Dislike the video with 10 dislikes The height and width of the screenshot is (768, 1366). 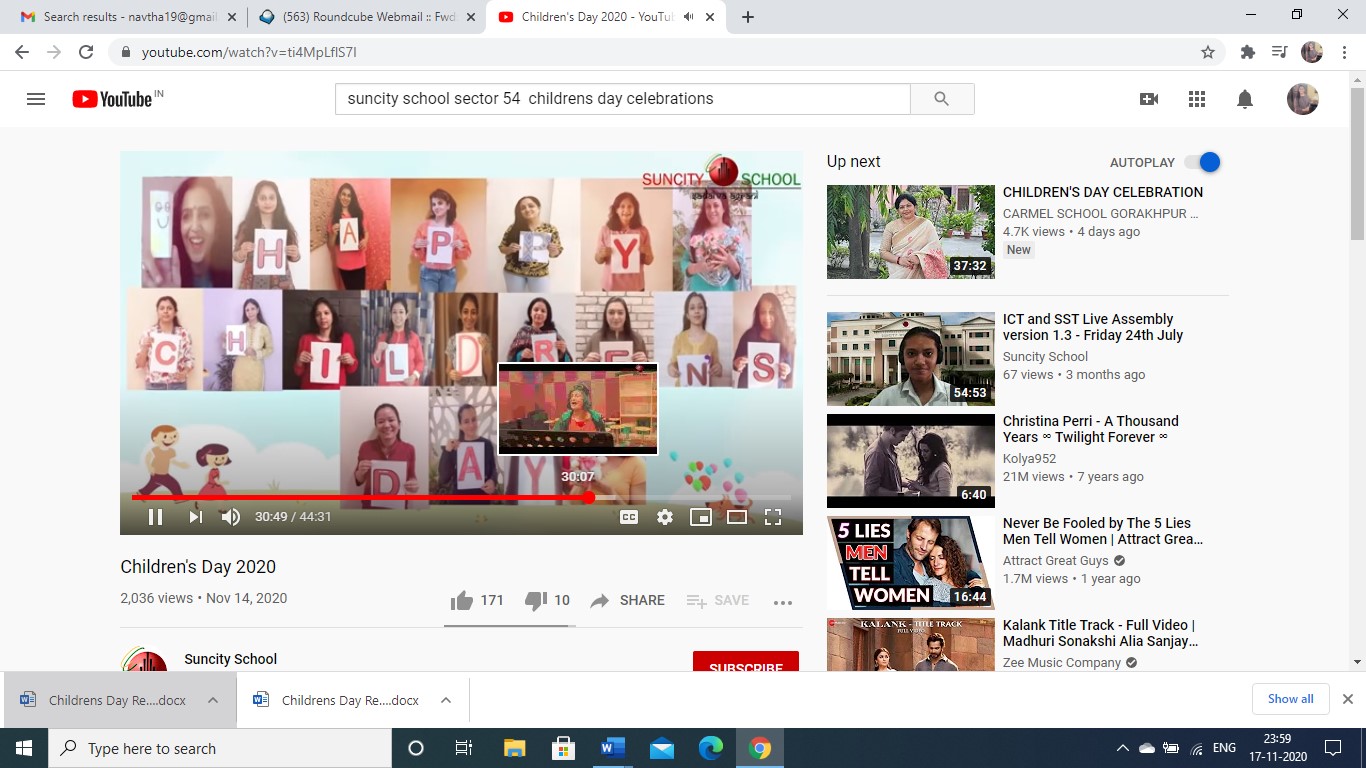[547, 600]
